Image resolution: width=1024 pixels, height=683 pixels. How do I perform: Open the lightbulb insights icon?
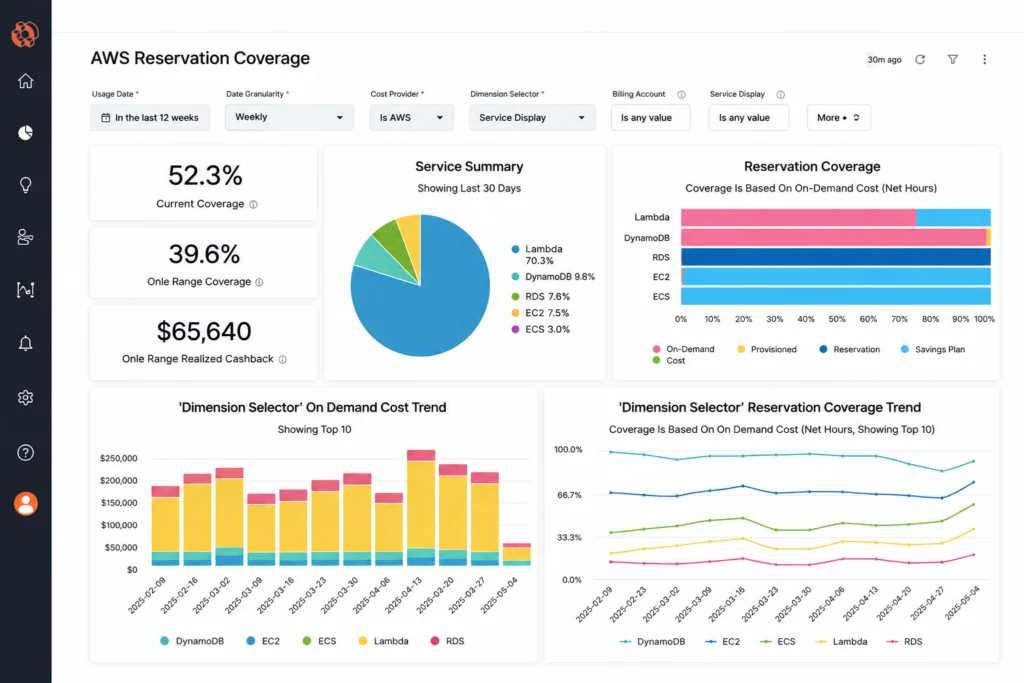coord(25,185)
